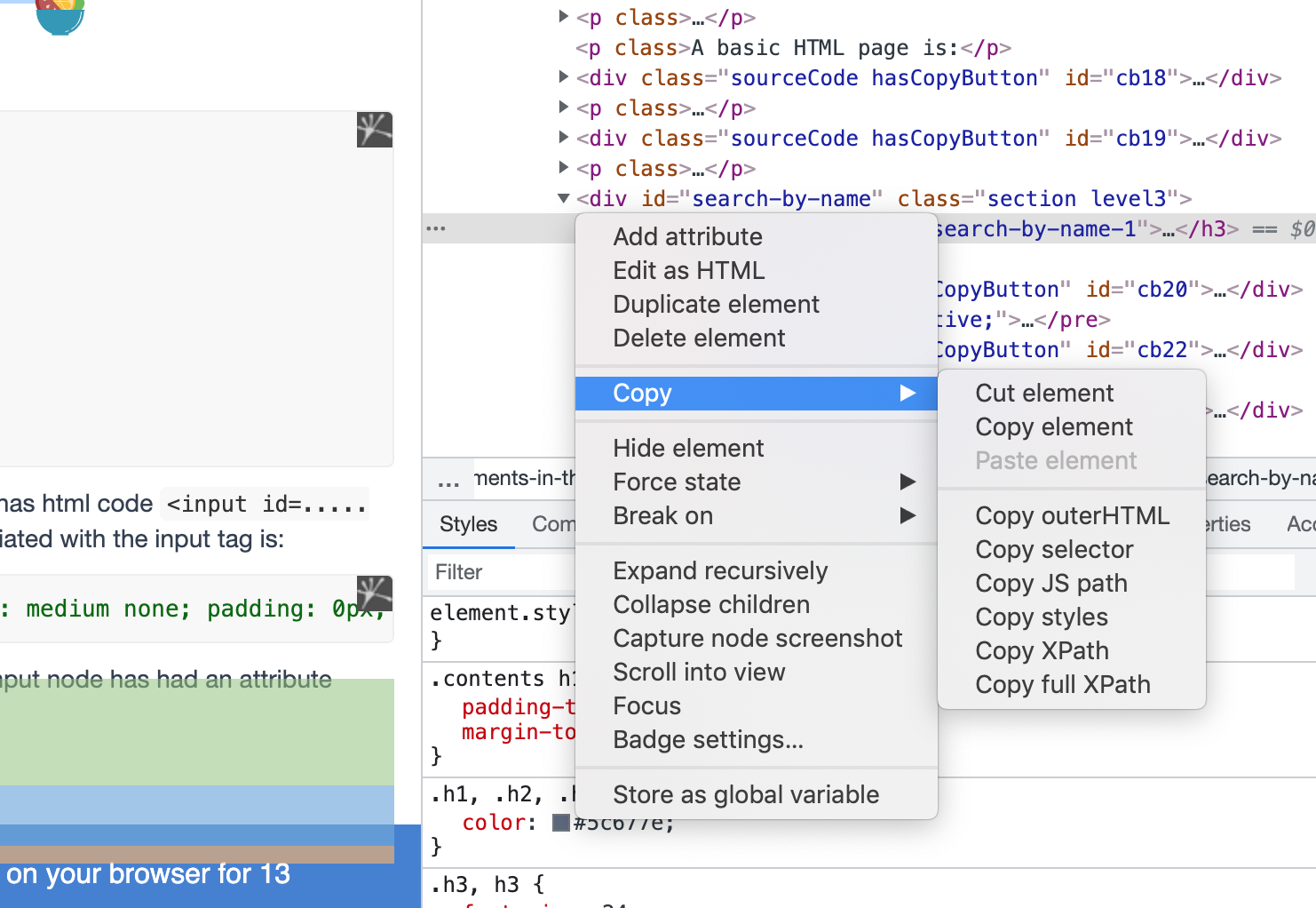Screen dimensions: 1316x908
Task: Select the cb22 div node in the DOM tree
Action: pos(1120,349)
